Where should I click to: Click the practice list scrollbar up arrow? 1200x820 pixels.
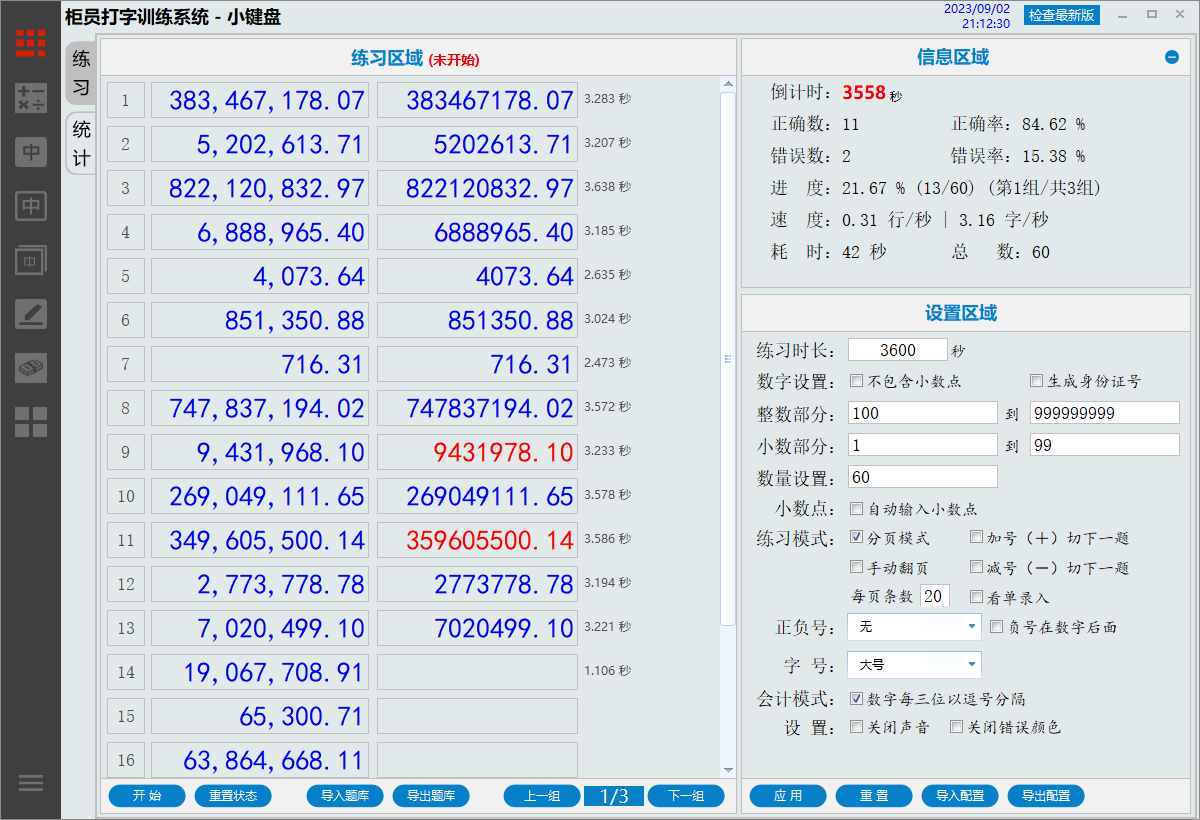tap(728, 85)
